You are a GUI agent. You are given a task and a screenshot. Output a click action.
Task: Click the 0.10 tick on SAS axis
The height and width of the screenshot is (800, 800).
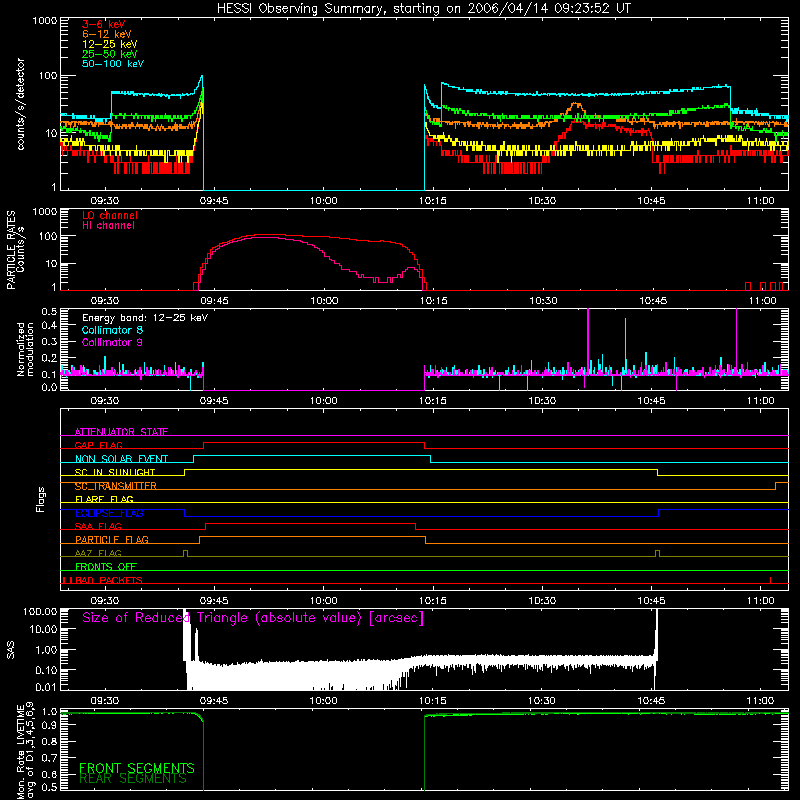pos(46,670)
